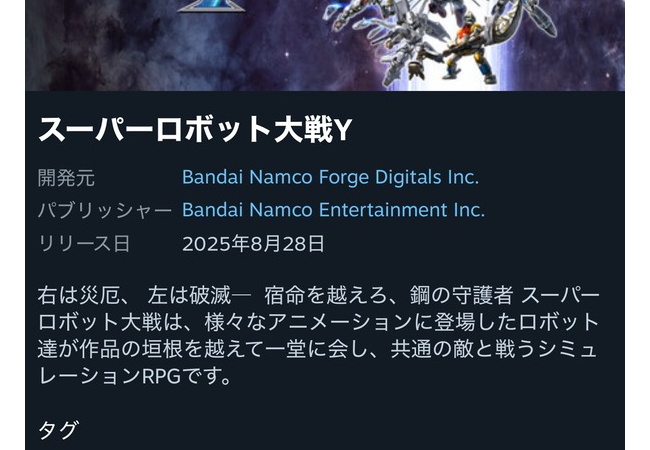Click the orange and blue robot in banner

pos(467,48)
